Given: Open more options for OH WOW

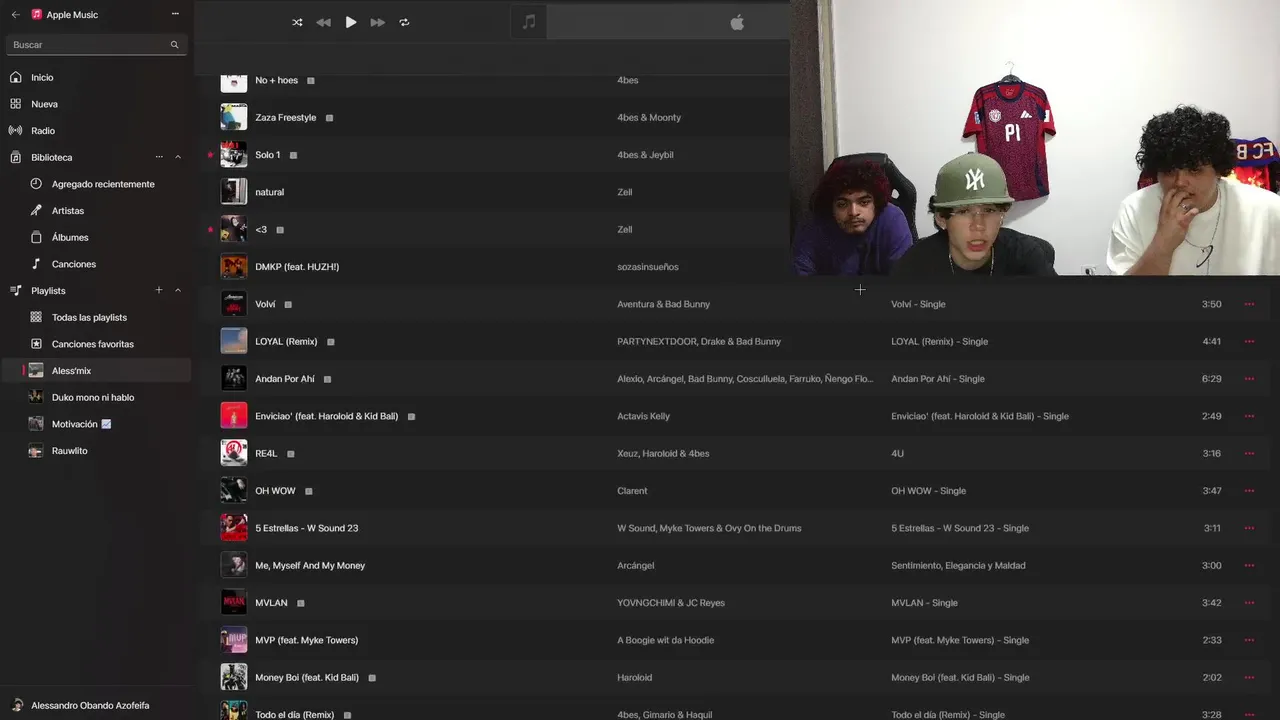Looking at the screenshot, I should point(1249,491).
